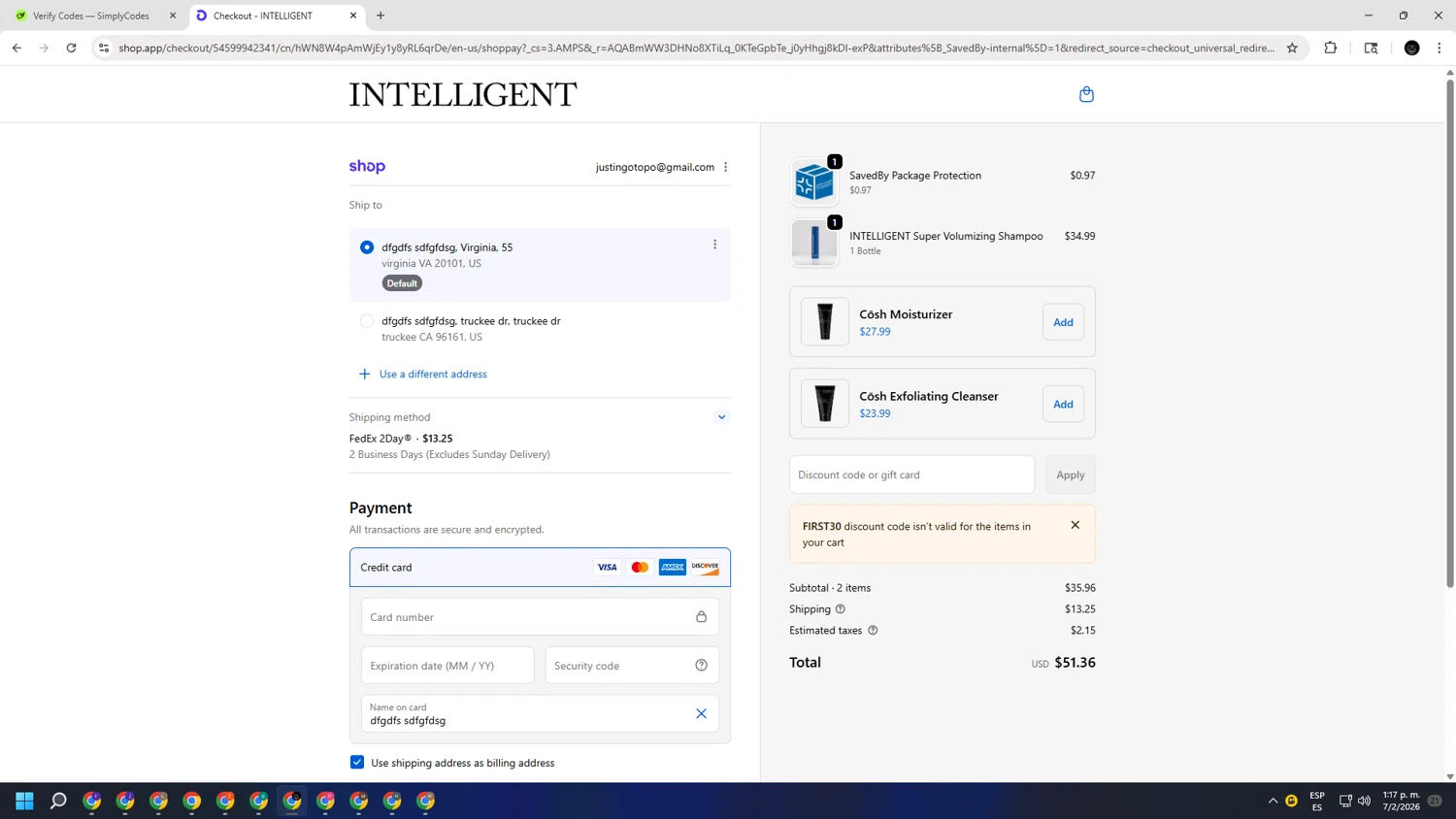
Task: Click the card number lock icon
Action: click(701, 617)
